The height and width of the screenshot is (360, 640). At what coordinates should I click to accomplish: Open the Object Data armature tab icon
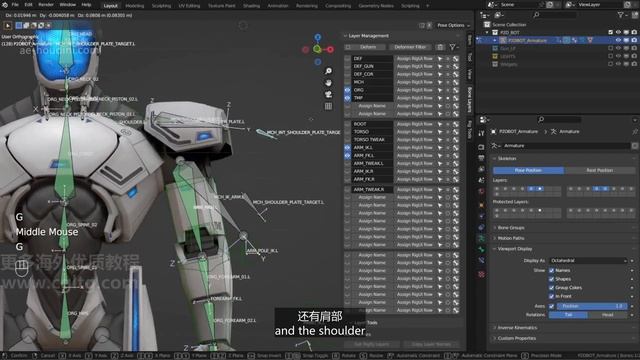(x=481, y=238)
